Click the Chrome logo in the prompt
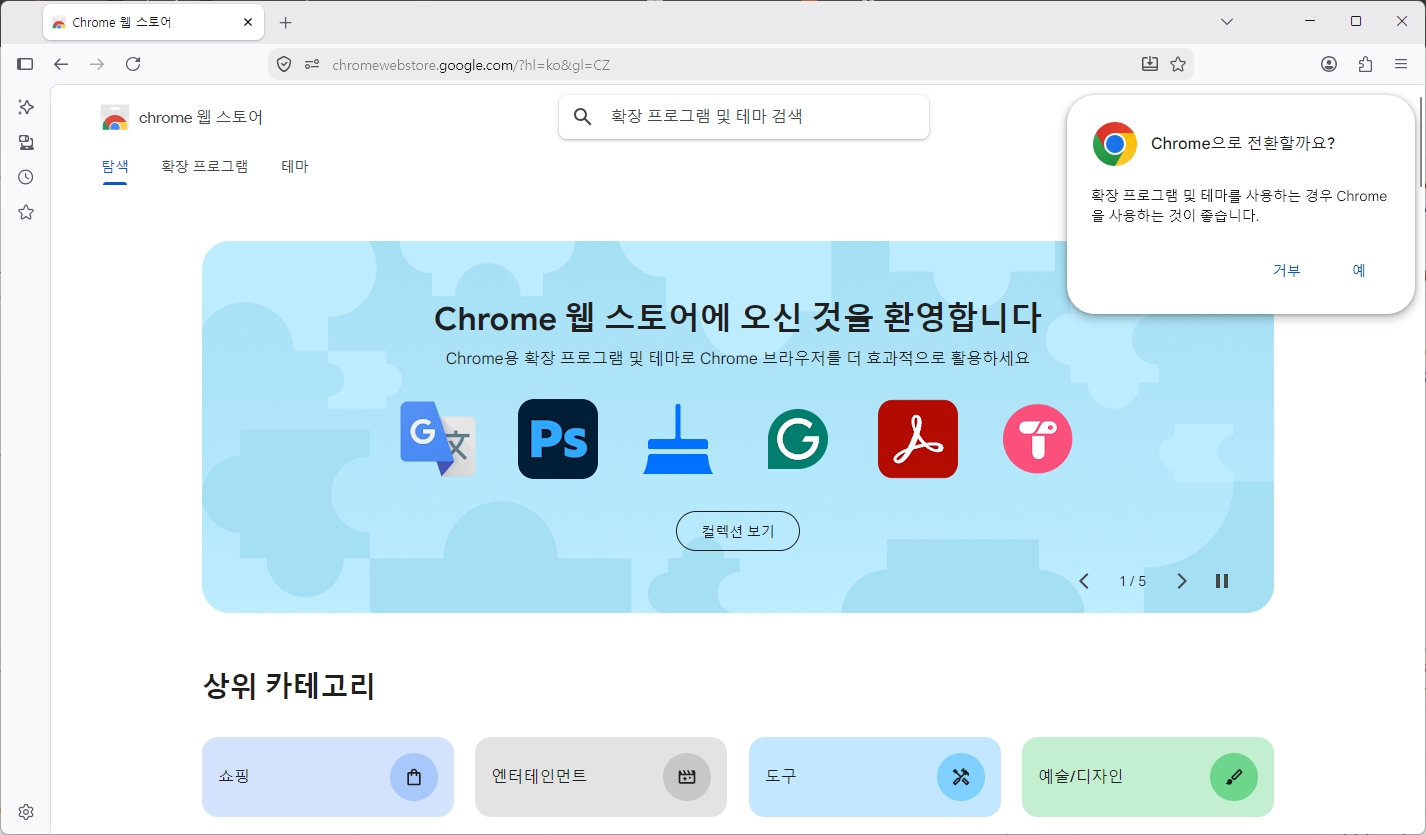This screenshot has height=835, width=1426. [x=1115, y=143]
